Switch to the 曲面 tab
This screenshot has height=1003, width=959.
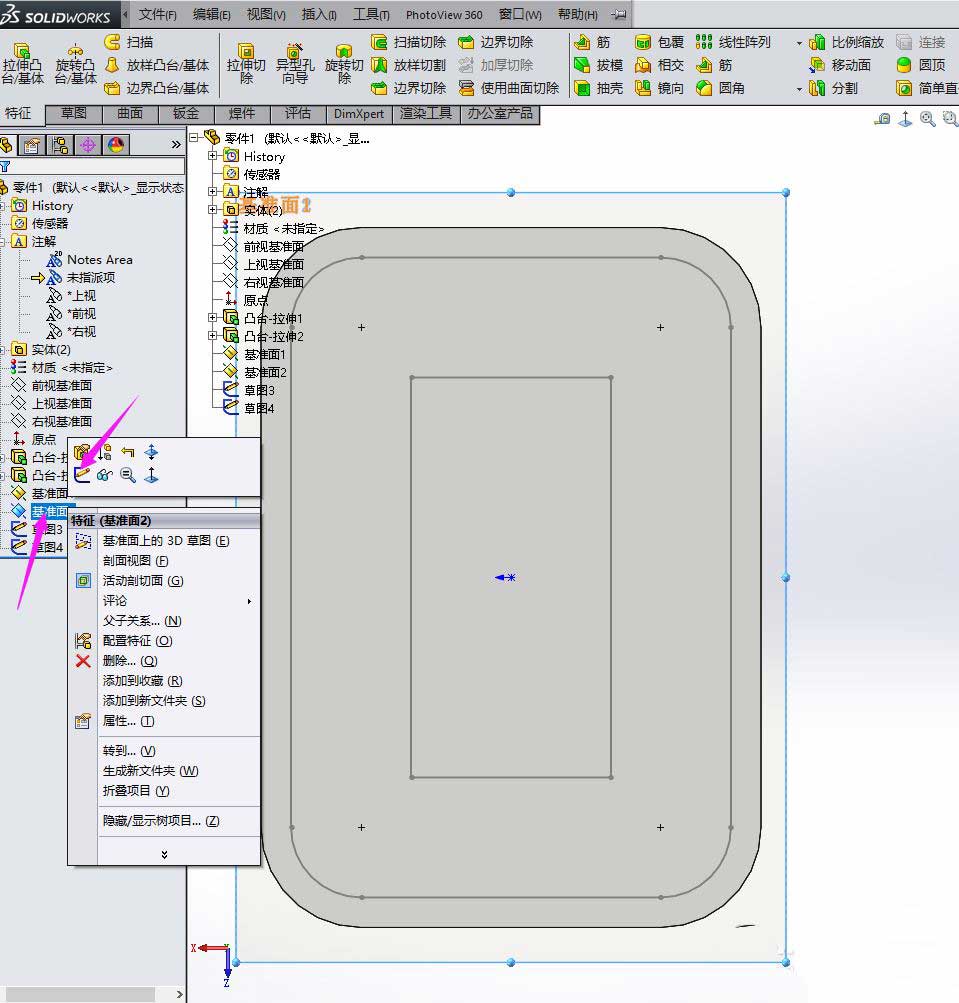(x=131, y=114)
